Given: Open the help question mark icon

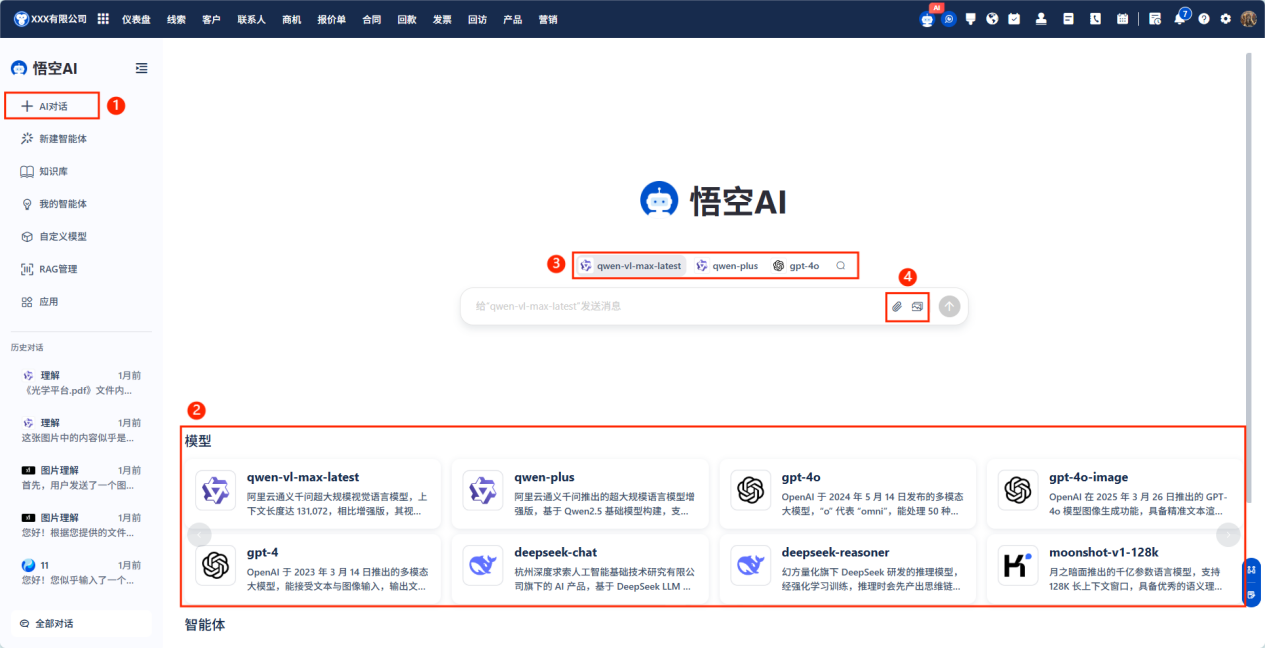Looking at the screenshot, I should click(x=1204, y=19).
